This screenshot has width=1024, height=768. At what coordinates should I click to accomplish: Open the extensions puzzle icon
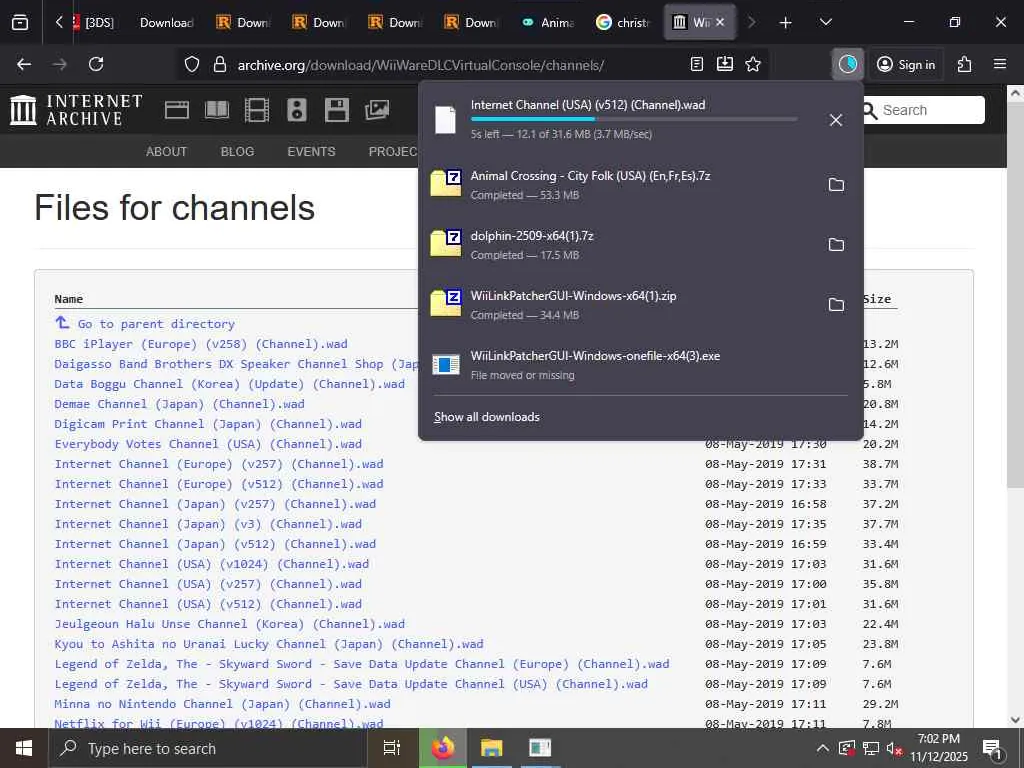click(x=964, y=64)
